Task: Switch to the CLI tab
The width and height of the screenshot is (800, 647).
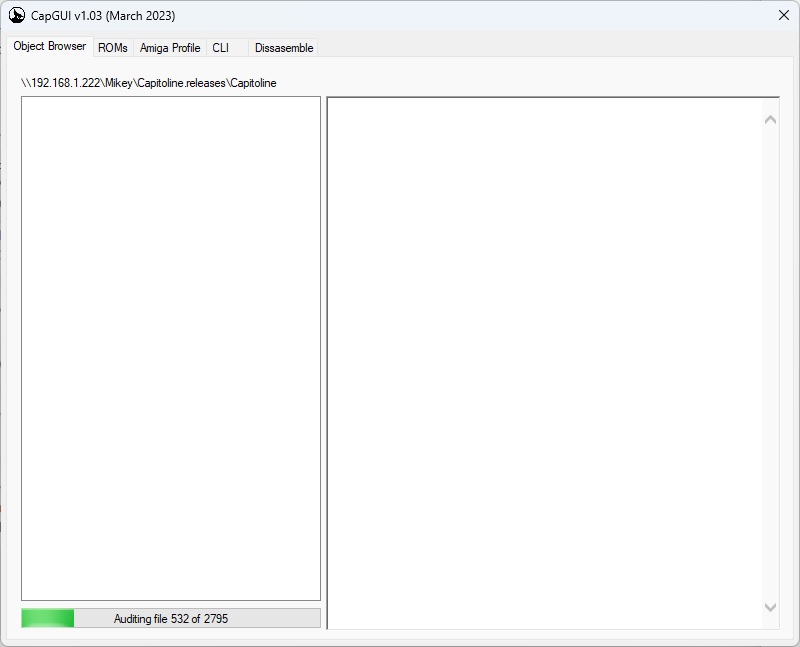Action: [227, 48]
